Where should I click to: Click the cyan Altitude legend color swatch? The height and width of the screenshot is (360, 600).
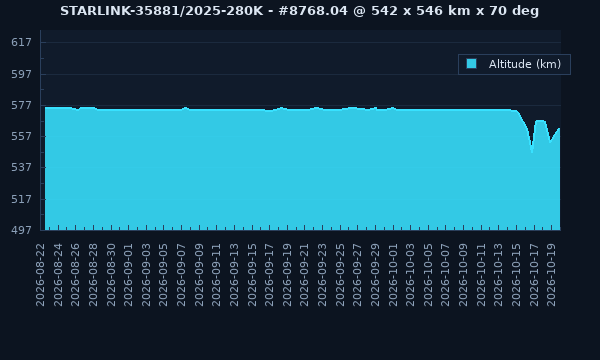[471, 64]
